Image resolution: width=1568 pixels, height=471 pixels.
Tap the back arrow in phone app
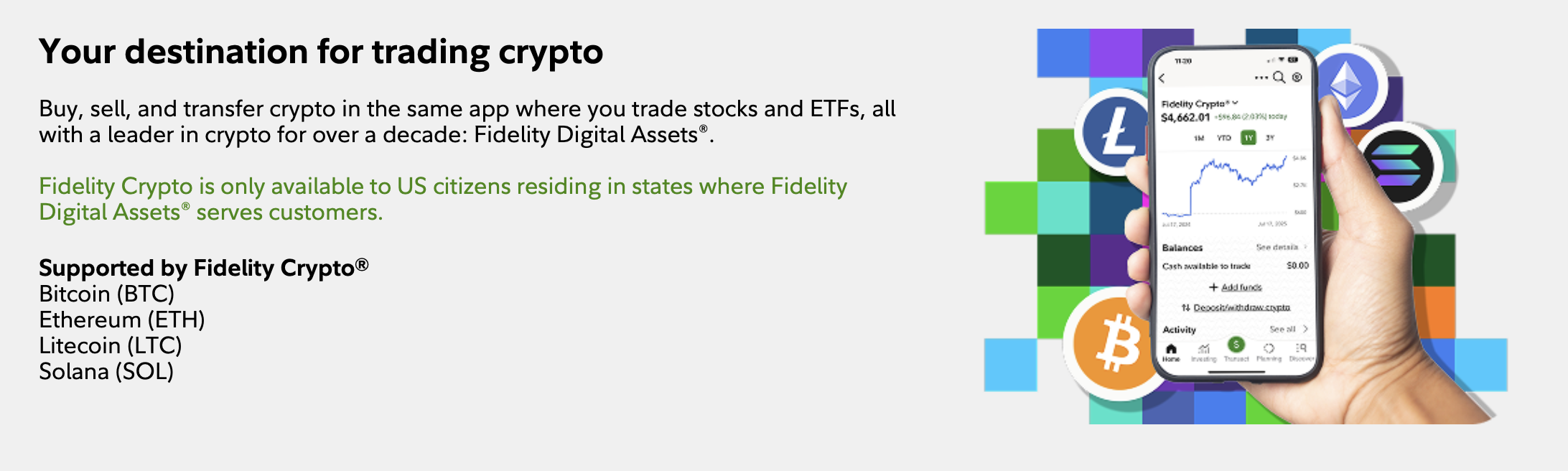1162,78
